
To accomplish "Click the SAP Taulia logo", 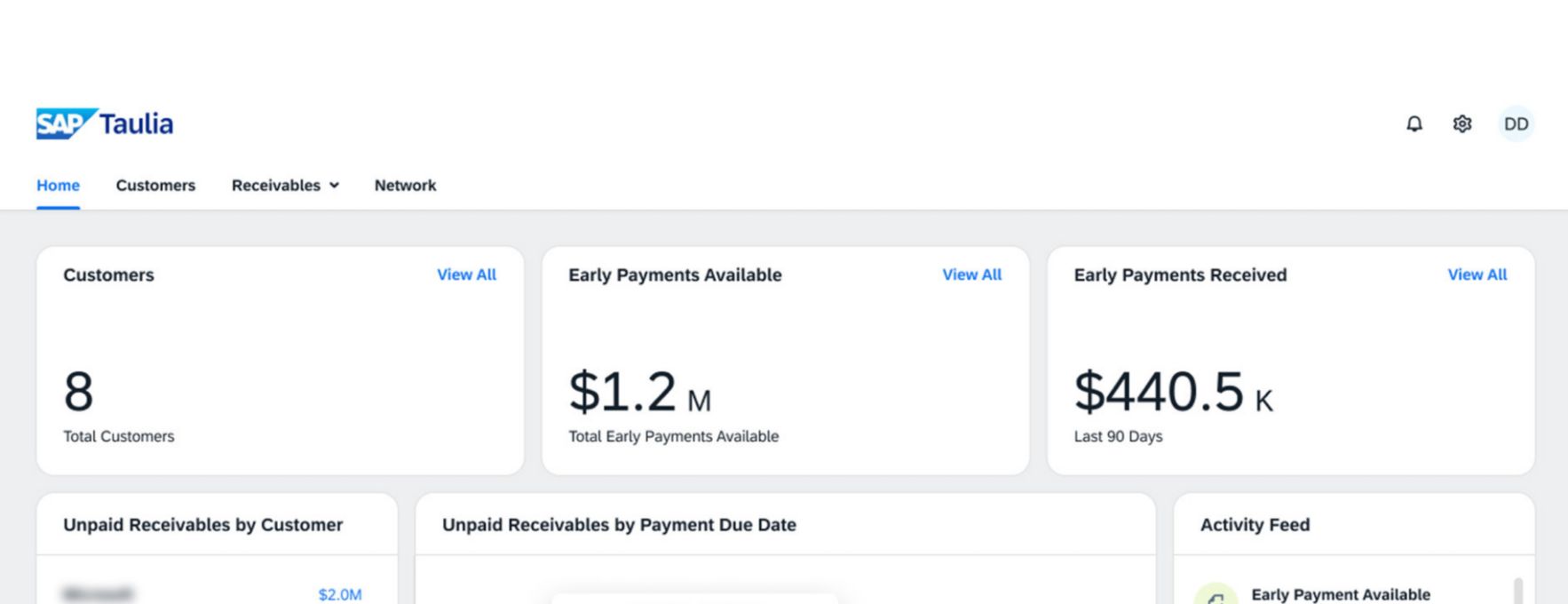I will point(105,123).
